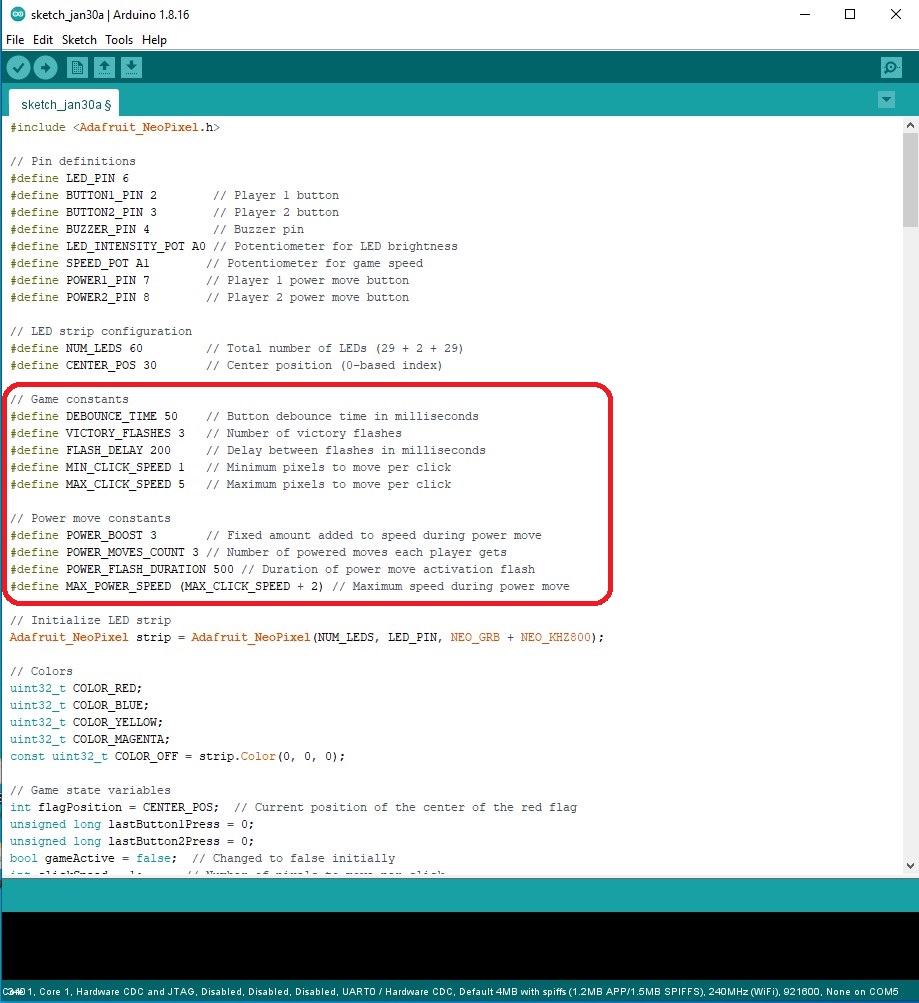Save the sketch using the Save icon
Image resolution: width=919 pixels, height=1003 pixels.
click(132, 67)
